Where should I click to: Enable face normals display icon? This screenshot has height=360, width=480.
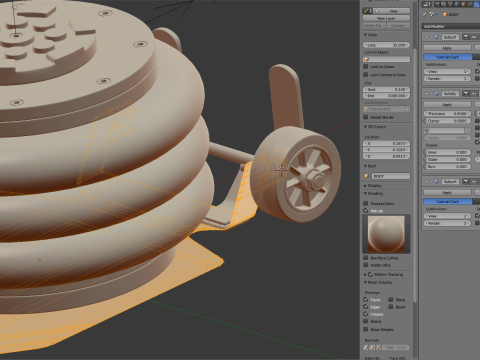(x=378, y=347)
